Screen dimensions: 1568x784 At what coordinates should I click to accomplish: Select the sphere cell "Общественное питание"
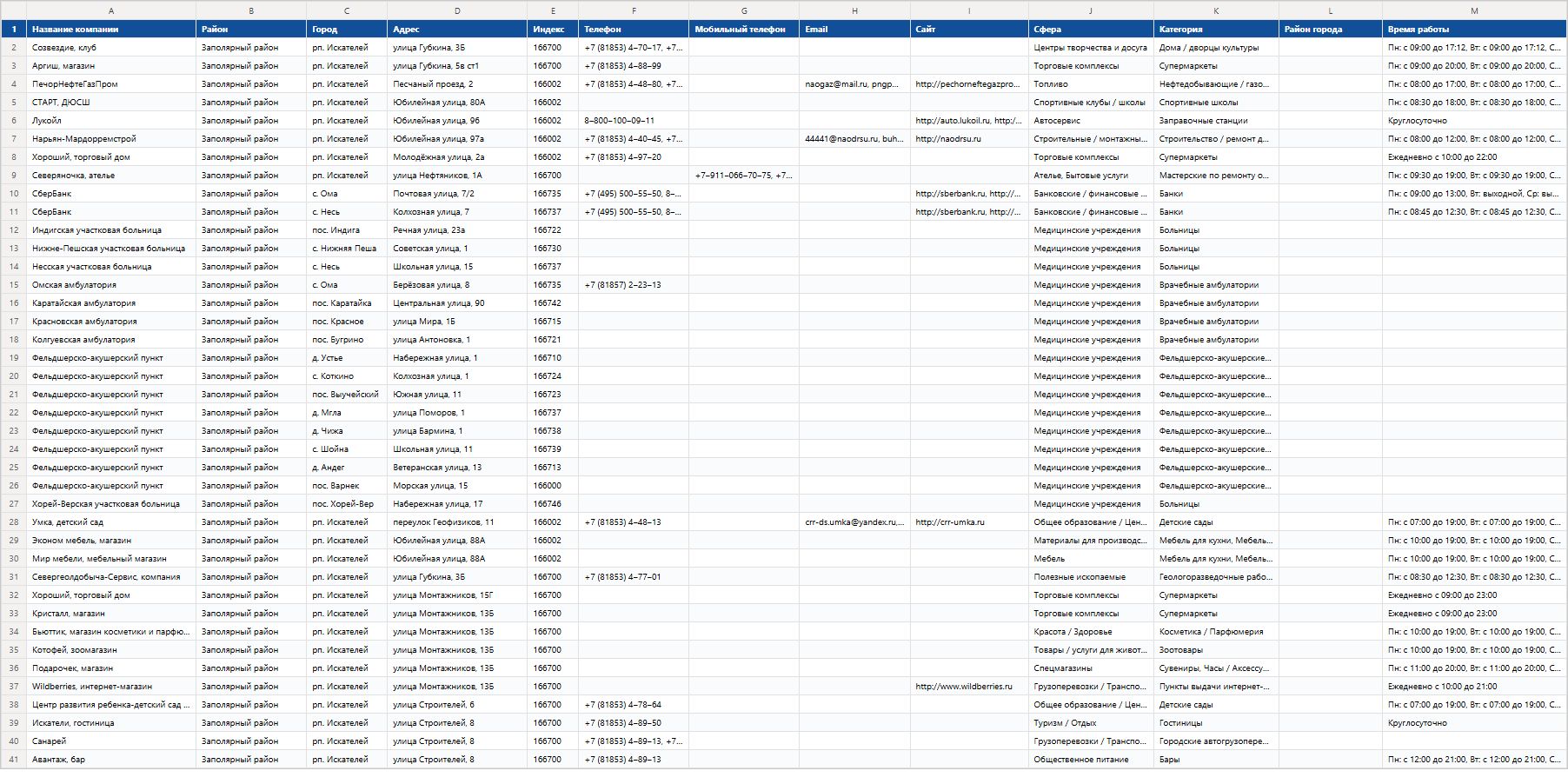[x=1091, y=760]
